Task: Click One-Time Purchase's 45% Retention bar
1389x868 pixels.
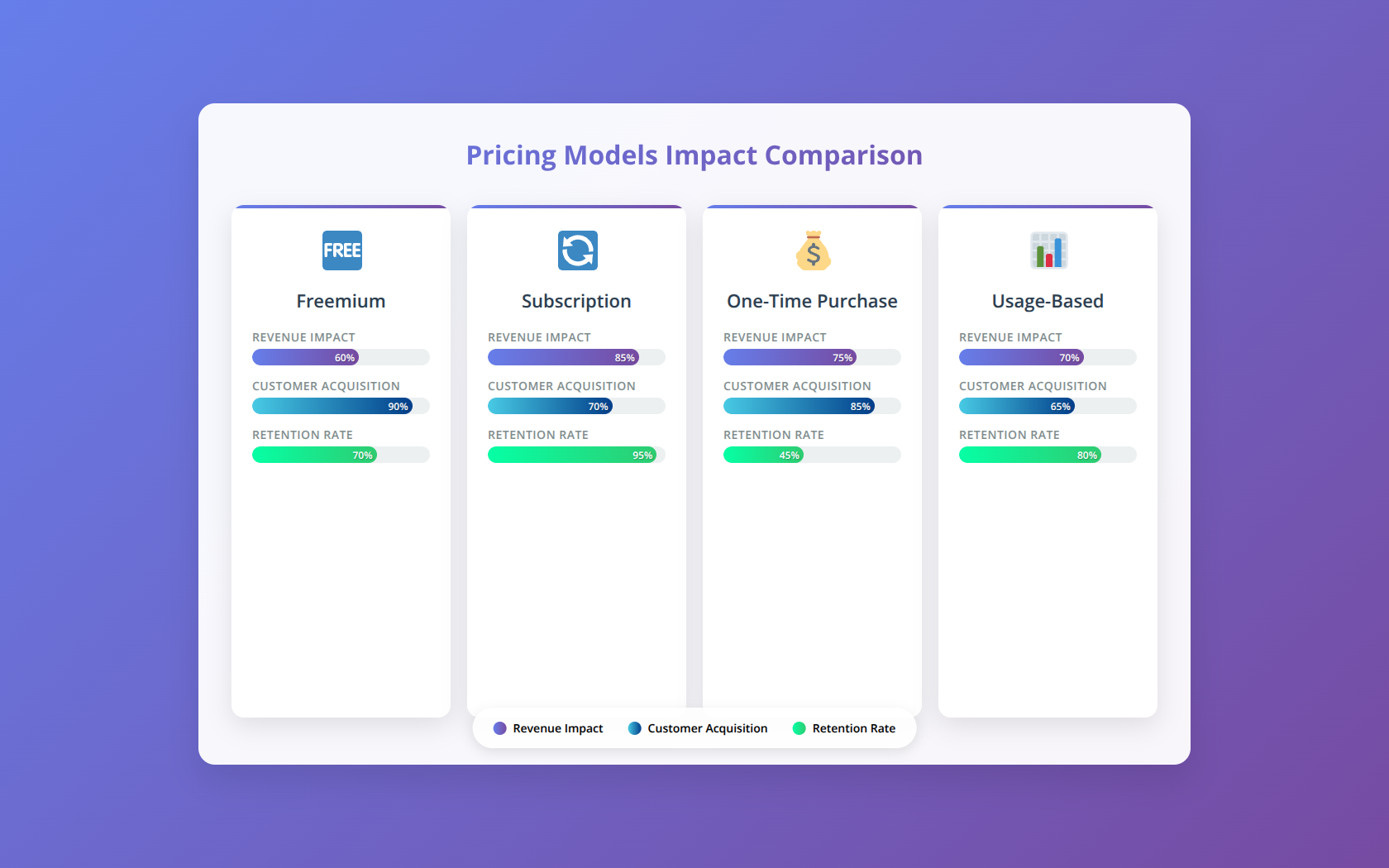Action: [763, 455]
